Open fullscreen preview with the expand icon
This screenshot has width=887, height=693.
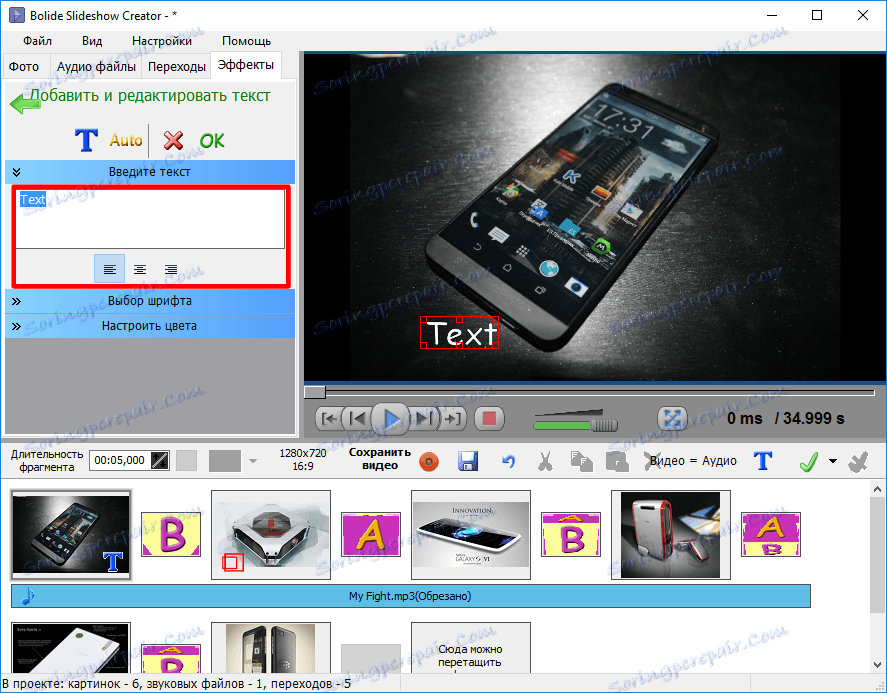pos(672,418)
